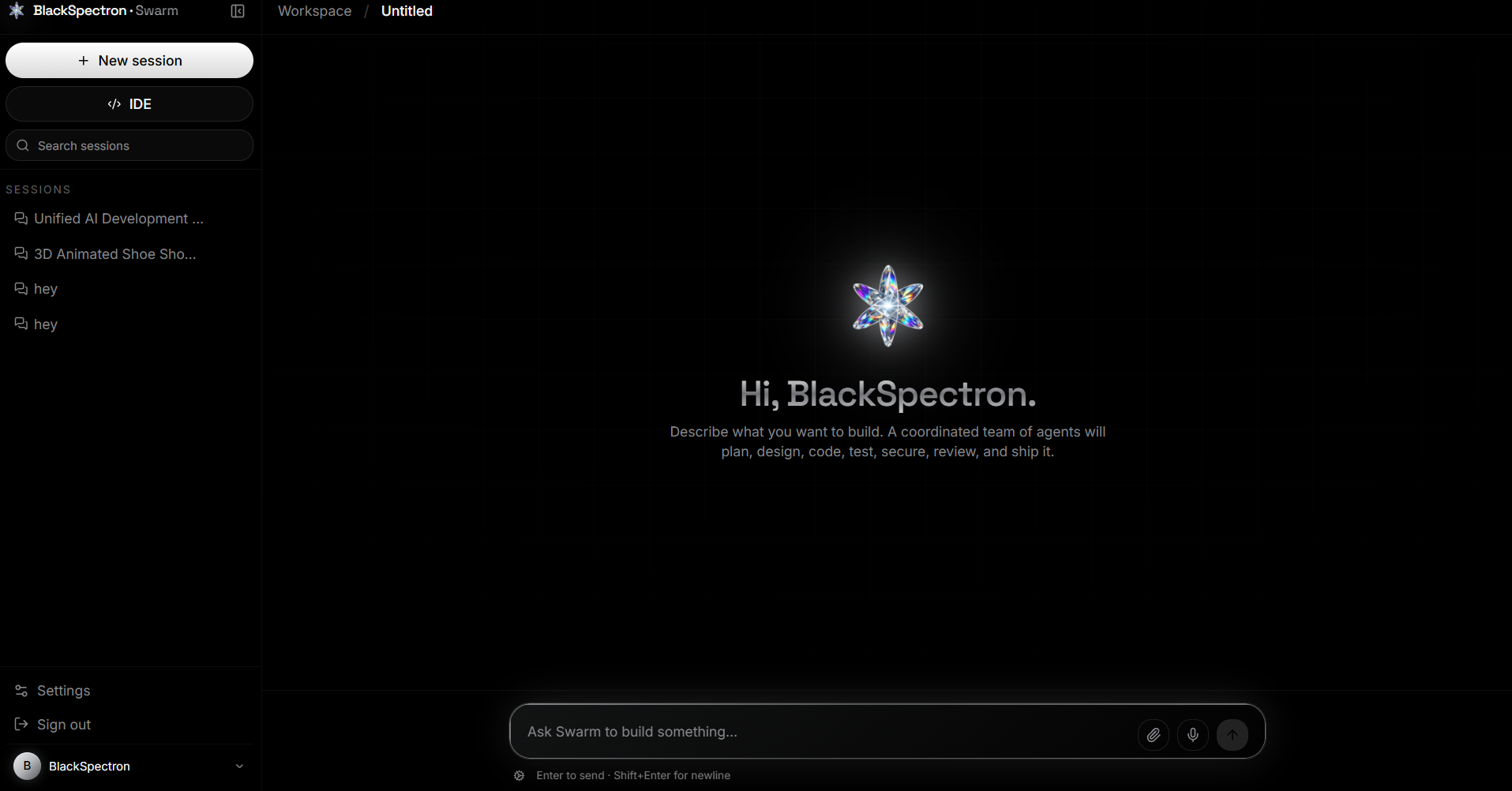The height and width of the screenshot is (791, 1512).
Task: Click the gear icon below prompt box
Action: tap(519, 776)
